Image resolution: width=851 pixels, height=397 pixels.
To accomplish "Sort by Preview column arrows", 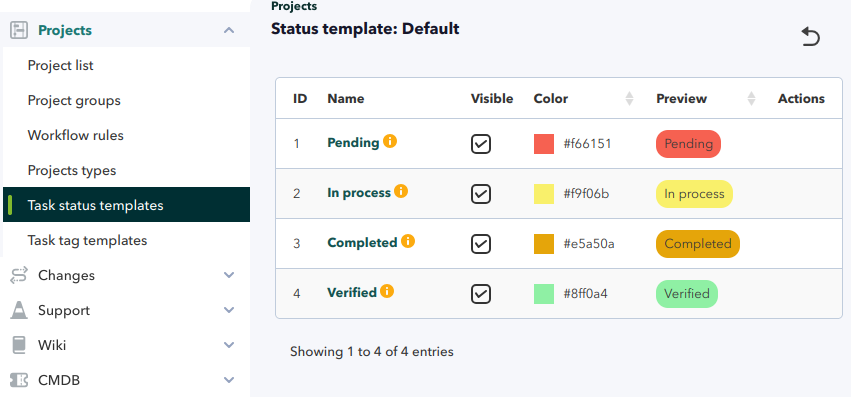I will 751,99.
